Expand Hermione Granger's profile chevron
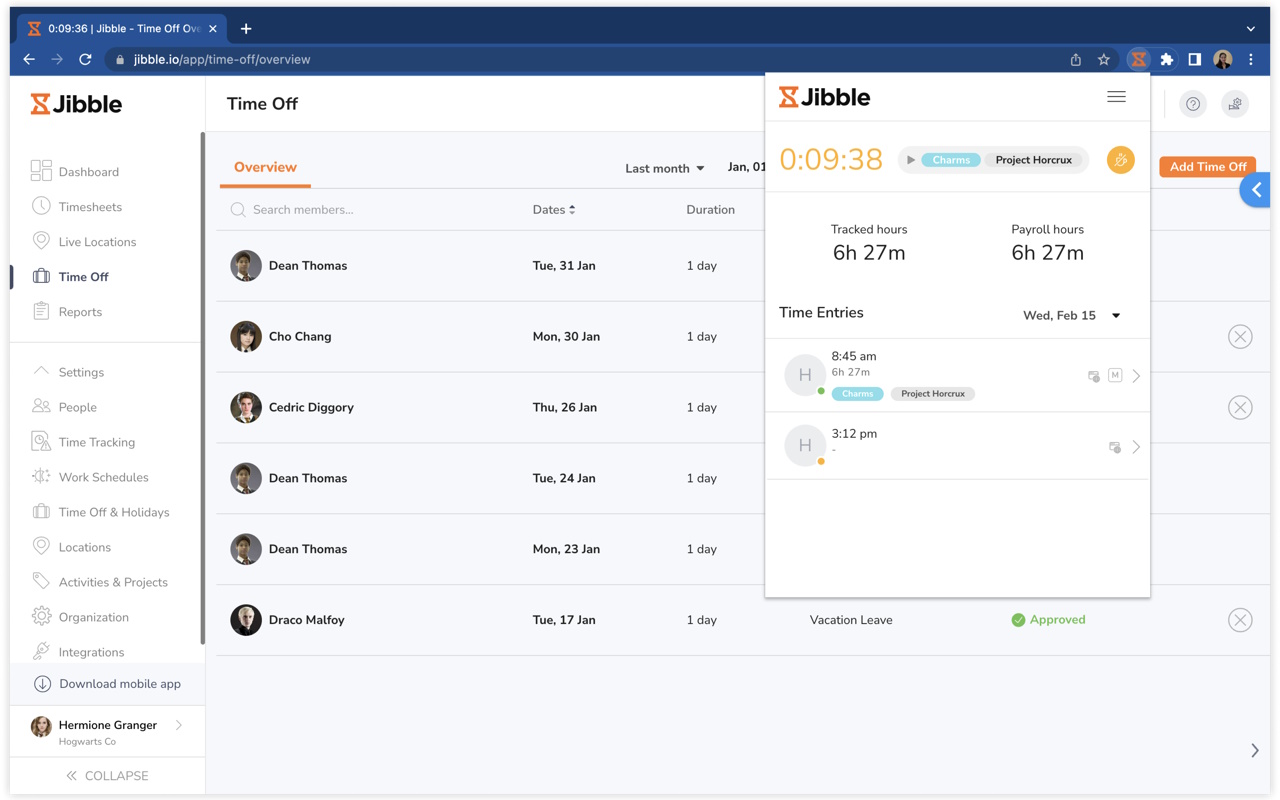 click(x=178, y=725)
